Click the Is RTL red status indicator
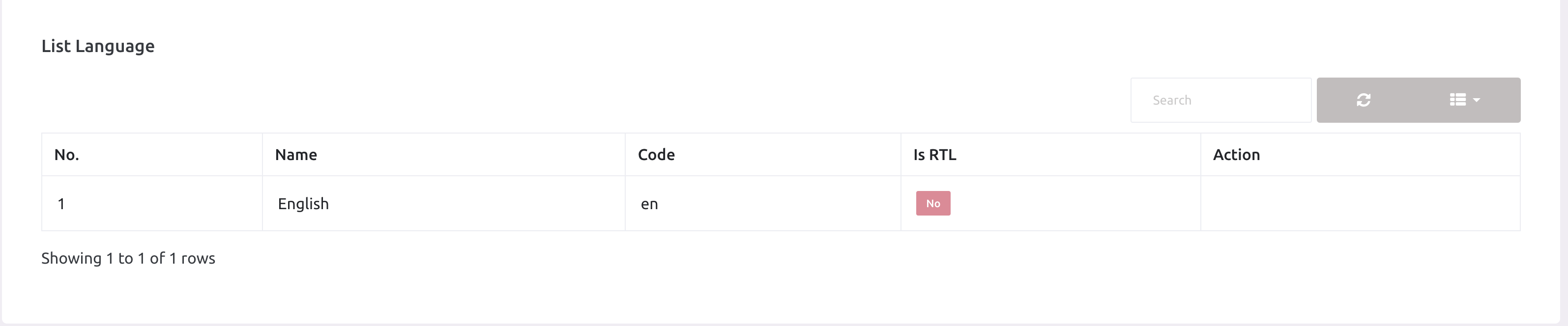 coord(932,203)
